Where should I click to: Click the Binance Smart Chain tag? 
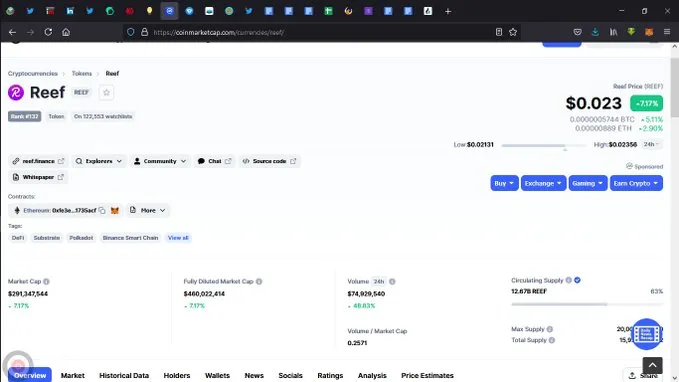coord(130,238)
